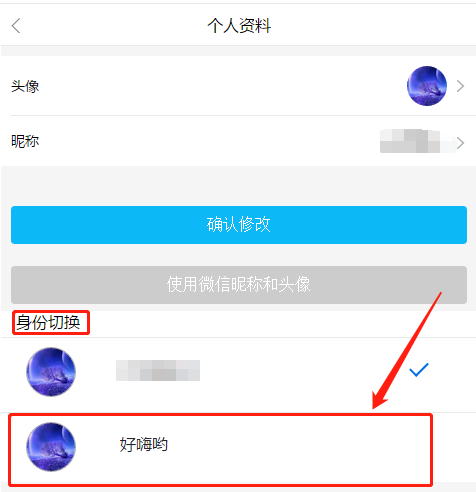
Task: Click 使用微信昵称和头像 button
Action: (239, 285)
